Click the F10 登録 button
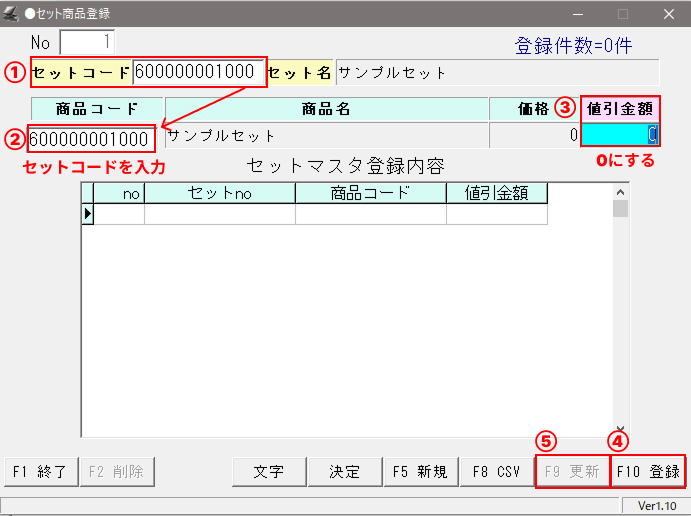This screenshot has width=691, height=516. point(647,472)
